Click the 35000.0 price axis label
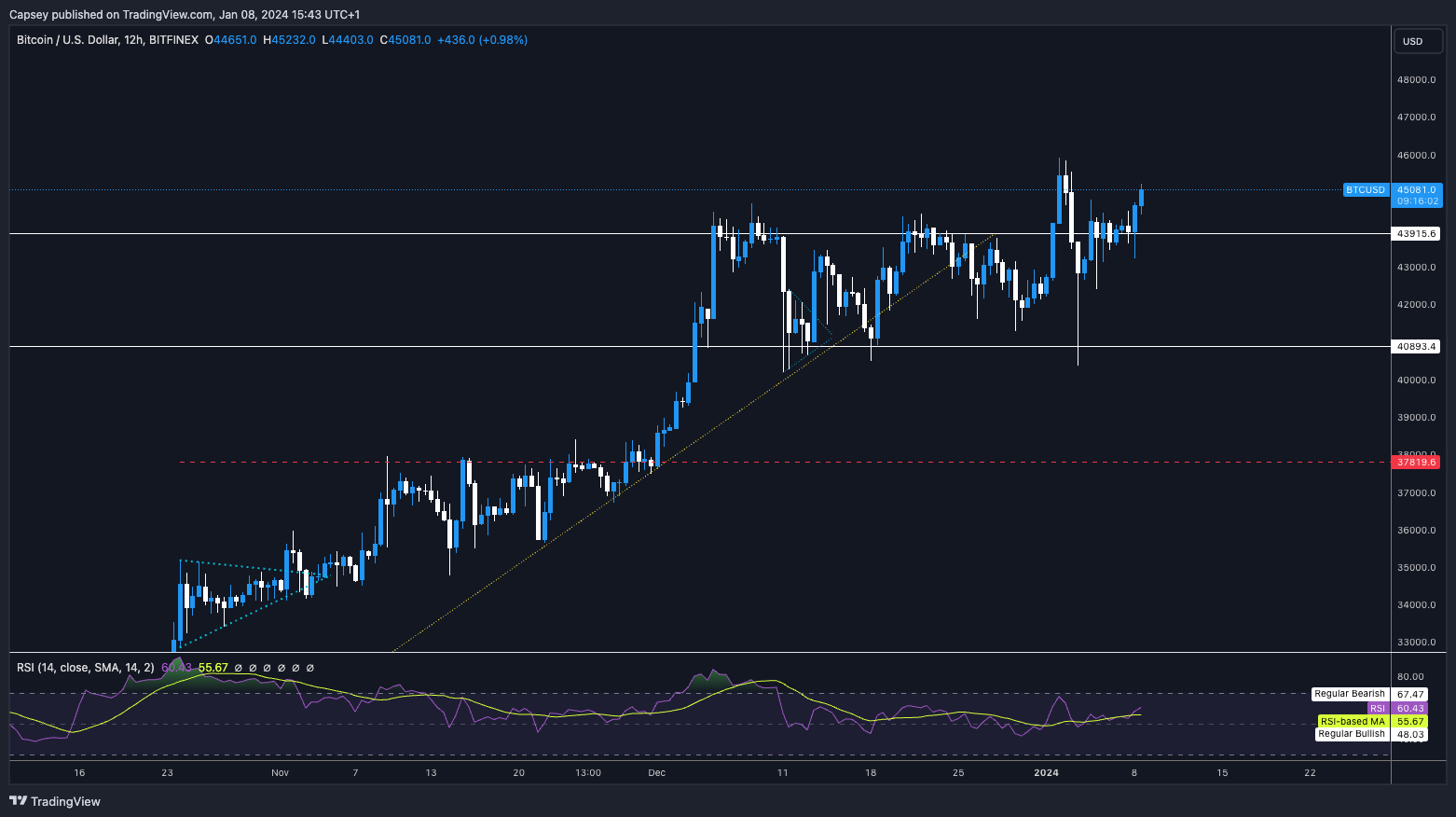This screenshot has height=817, width=1456. pos(1417,568)
